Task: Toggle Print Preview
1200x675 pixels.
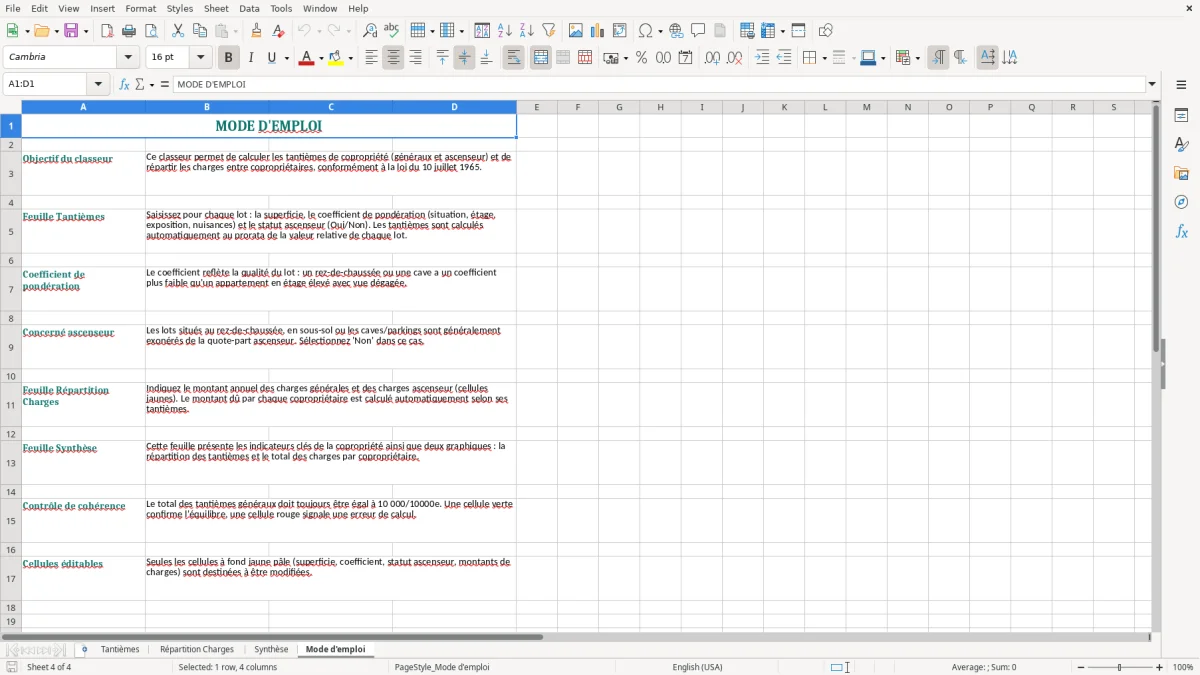Action: click(x=149, y=31)
